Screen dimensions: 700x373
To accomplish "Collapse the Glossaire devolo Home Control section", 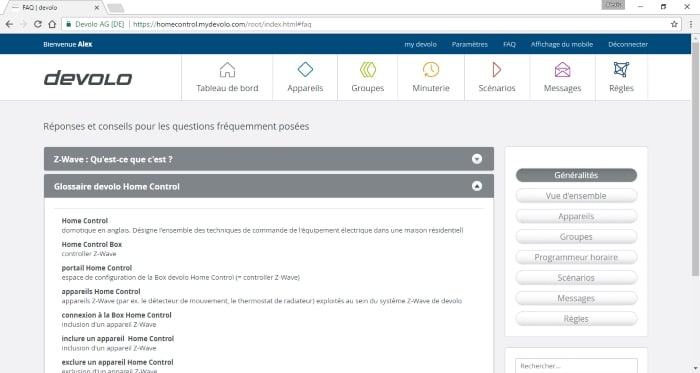I will pos(477,186).
